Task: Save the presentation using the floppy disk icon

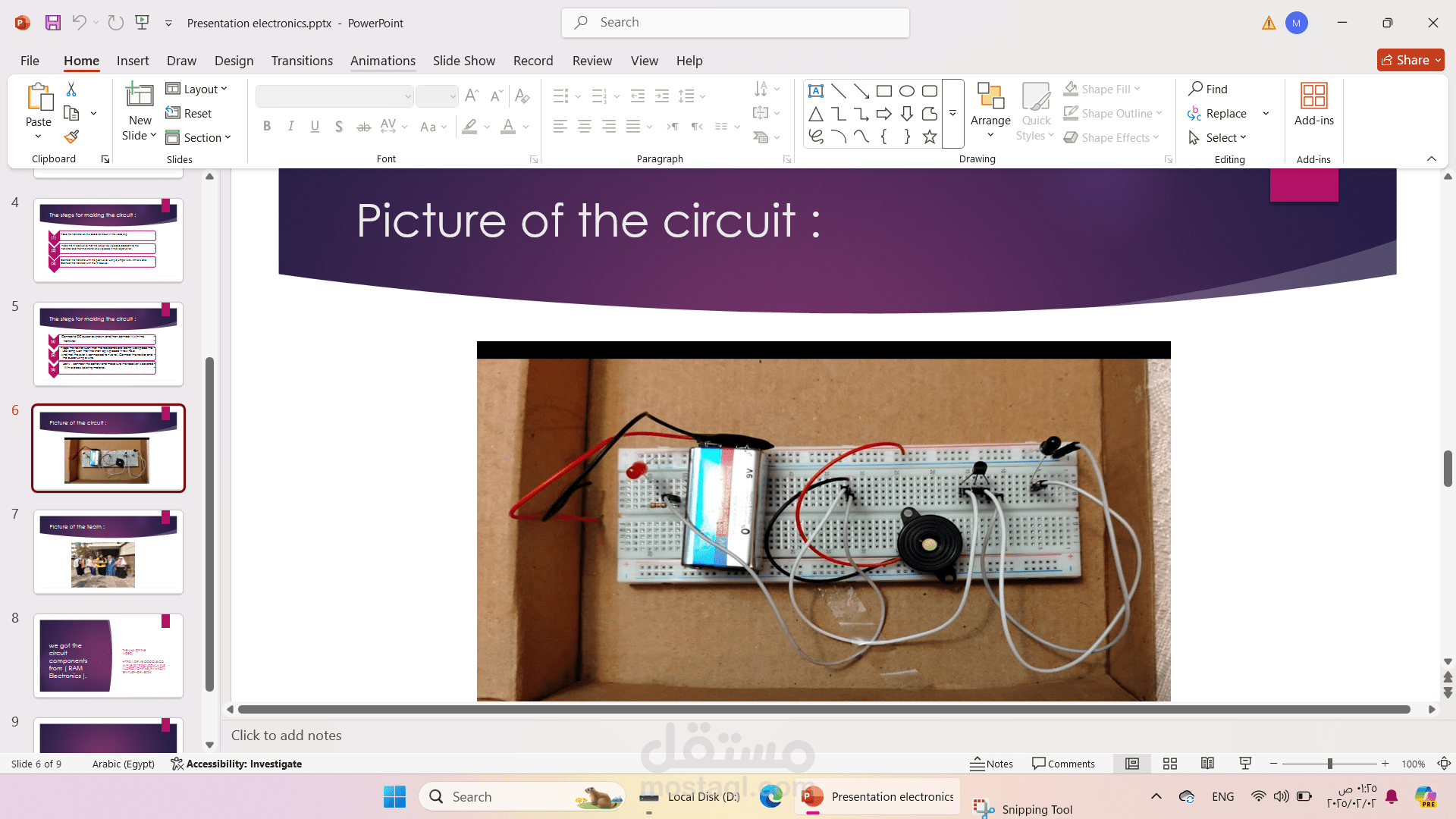Action: [x=52, y=23]
